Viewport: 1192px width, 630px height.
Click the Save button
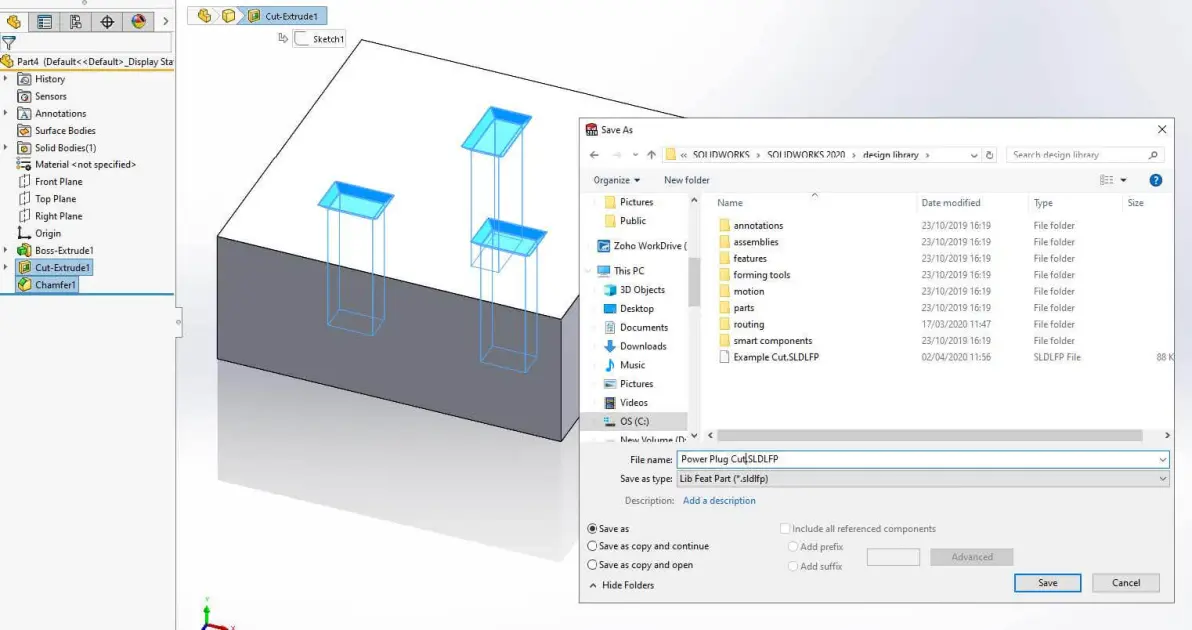point(1048,583)
